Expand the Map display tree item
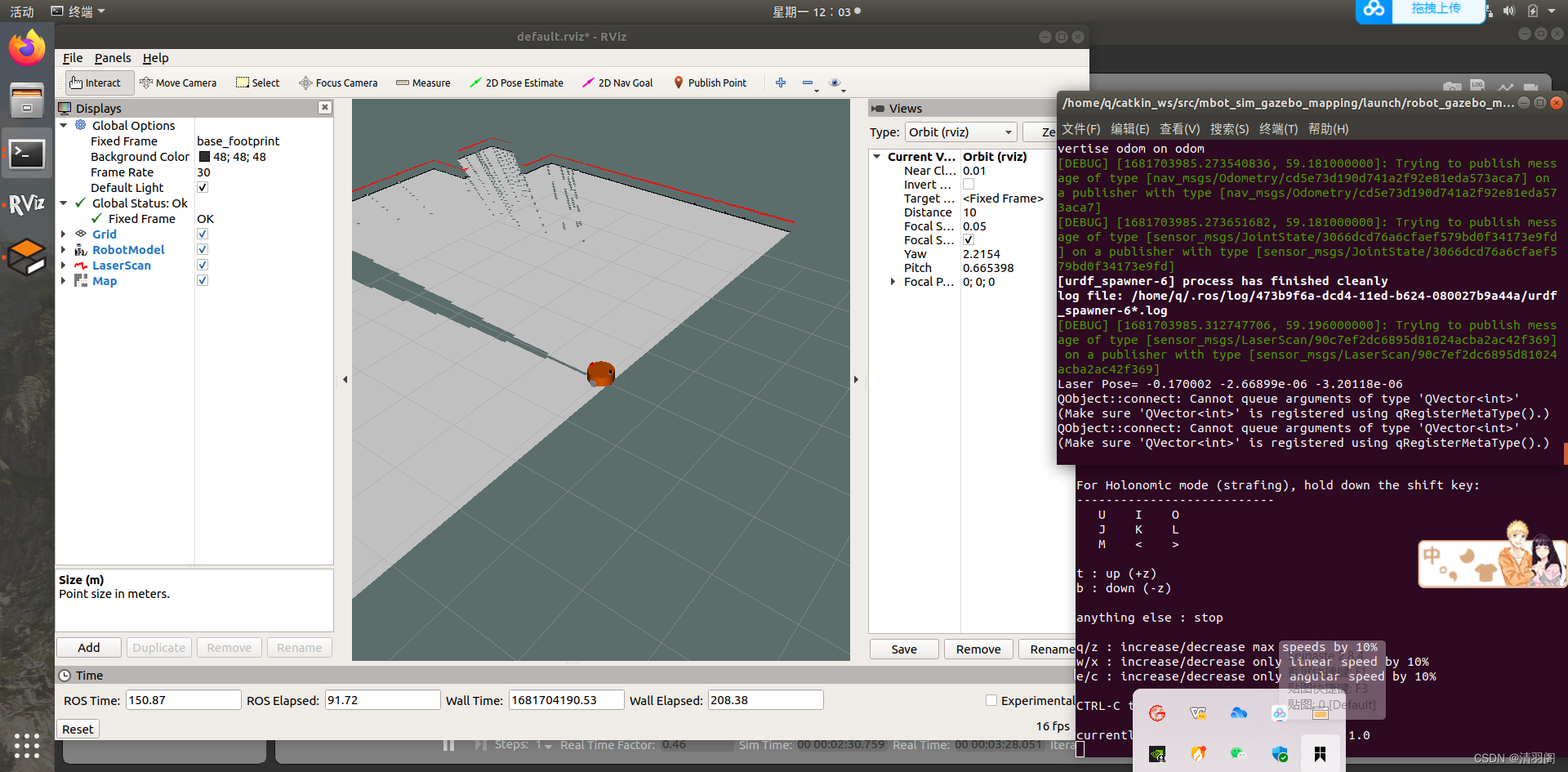 point(64,280)
